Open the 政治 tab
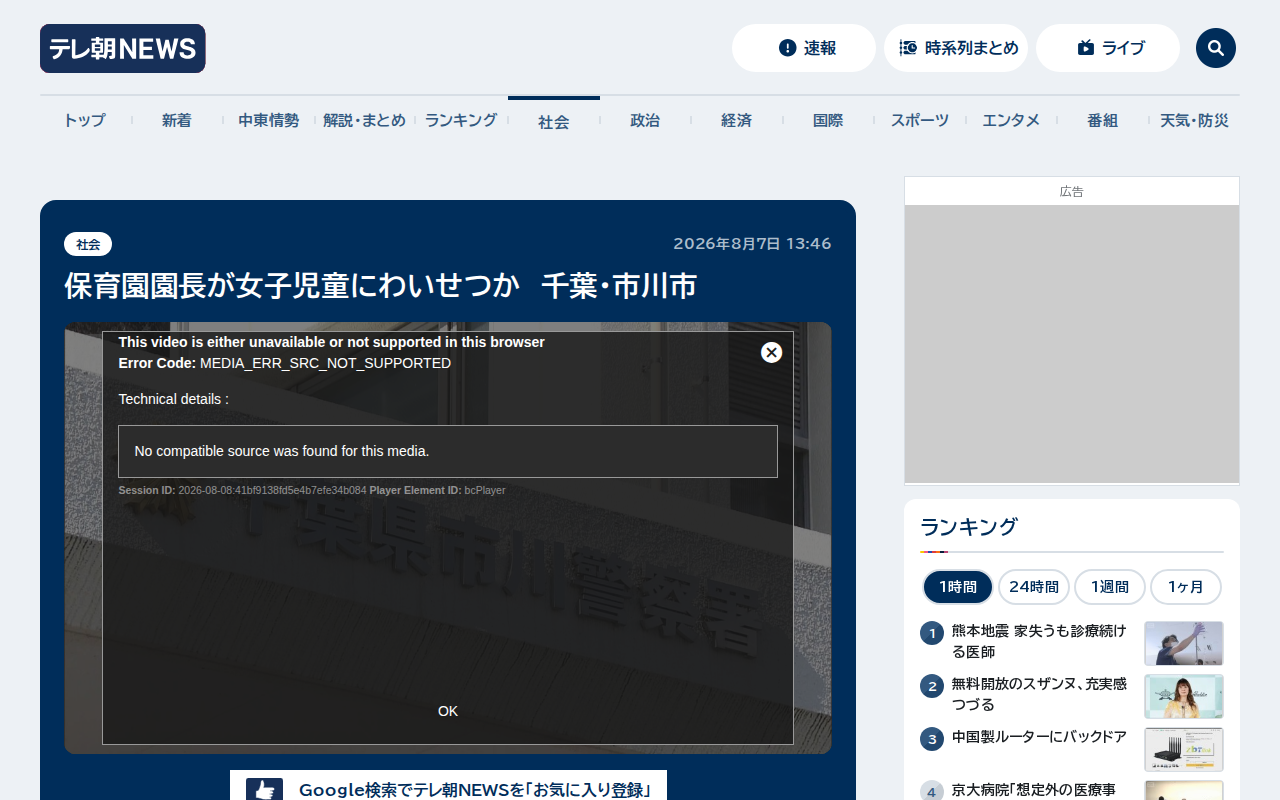This screenshot has height=800, width=1280. (x=645, y=120)
